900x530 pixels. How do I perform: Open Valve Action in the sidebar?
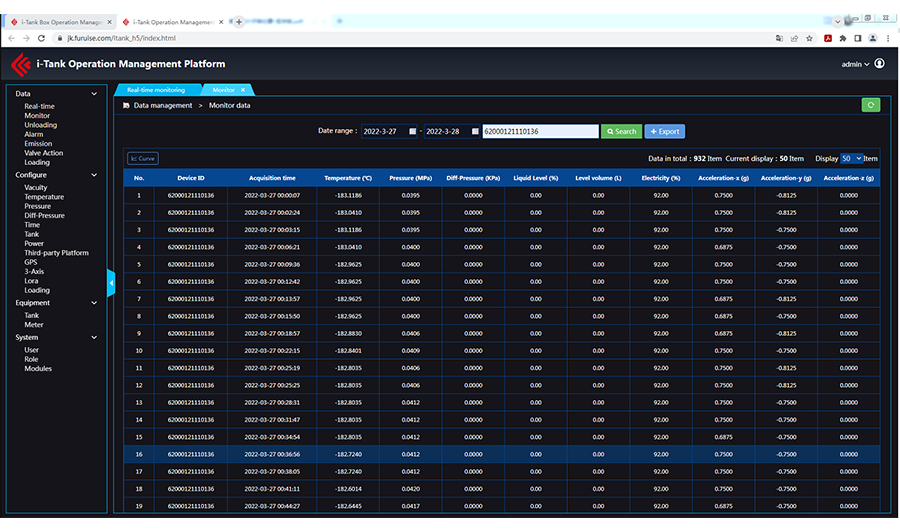(x=44, y=153)
